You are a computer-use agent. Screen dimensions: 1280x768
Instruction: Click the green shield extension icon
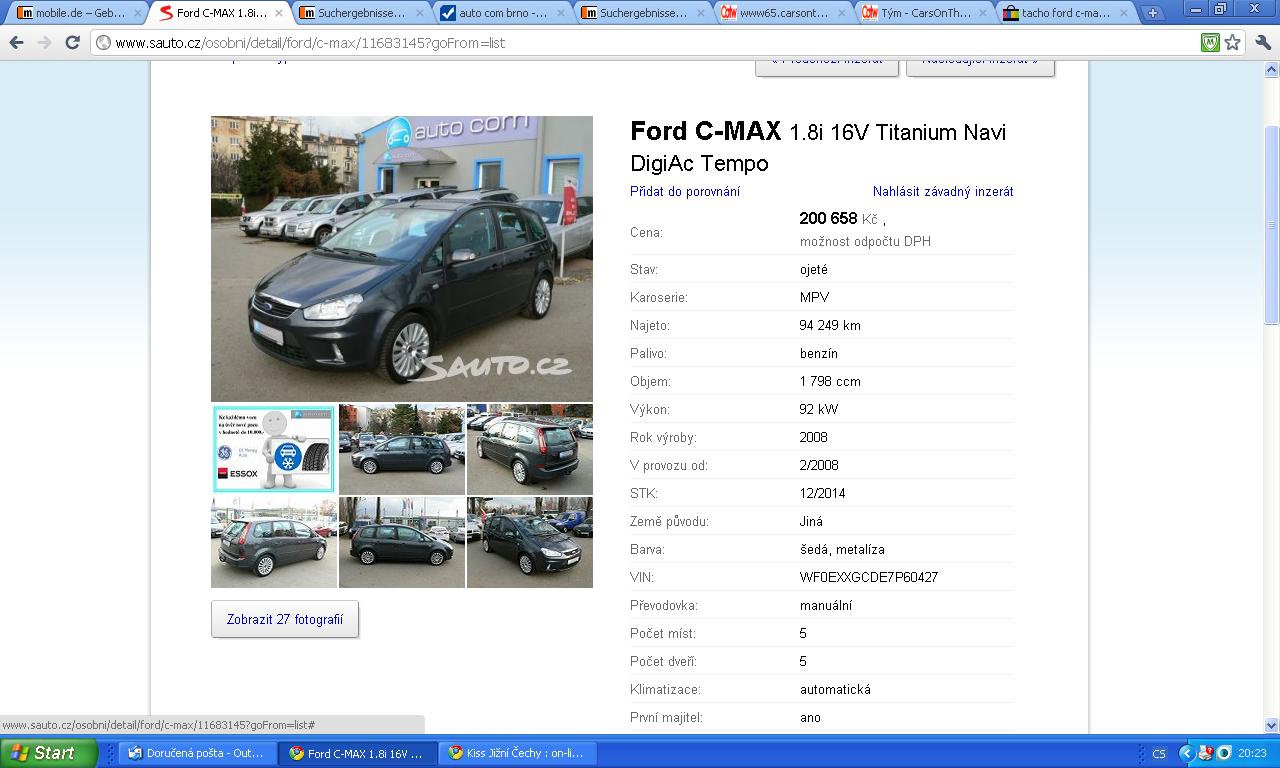[x=1210, y=43]
